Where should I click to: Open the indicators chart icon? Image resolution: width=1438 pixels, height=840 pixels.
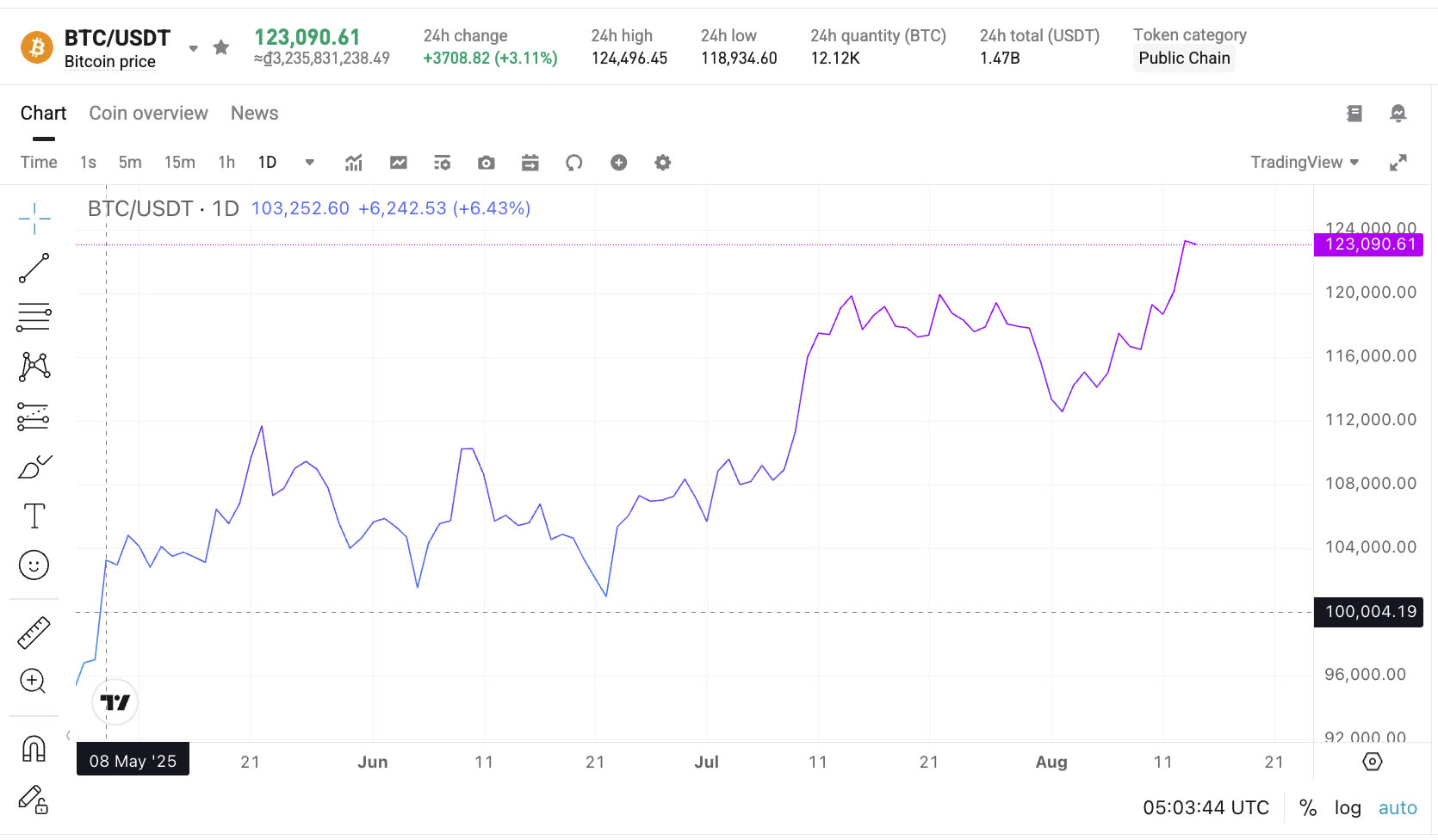tap(354, 163)
